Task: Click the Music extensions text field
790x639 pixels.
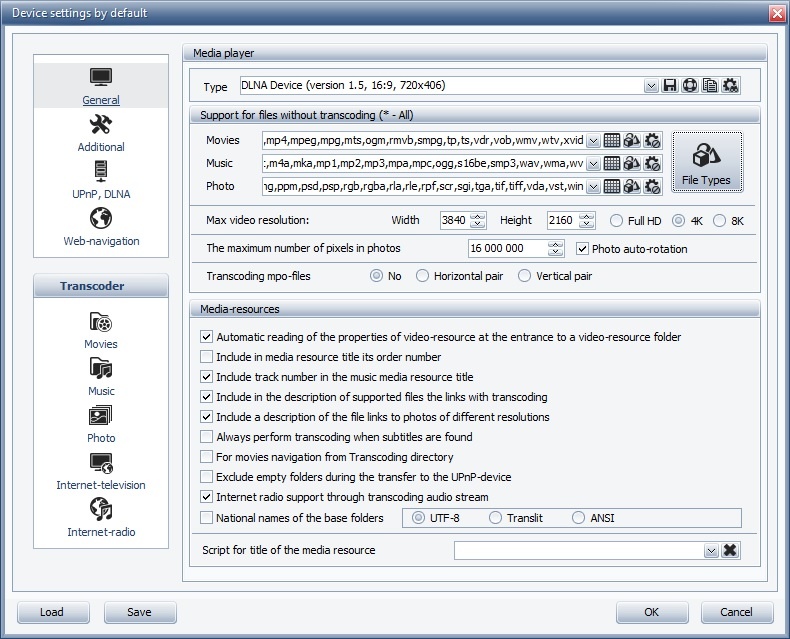Action: tap(424, 163)
